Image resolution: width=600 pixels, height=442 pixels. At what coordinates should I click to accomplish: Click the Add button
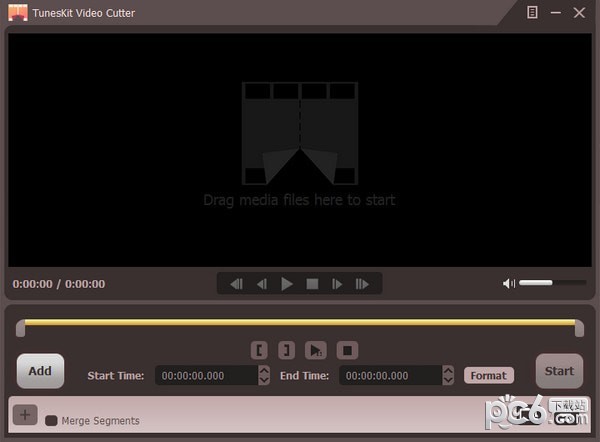pyautogui.click(x=40, y=371)
